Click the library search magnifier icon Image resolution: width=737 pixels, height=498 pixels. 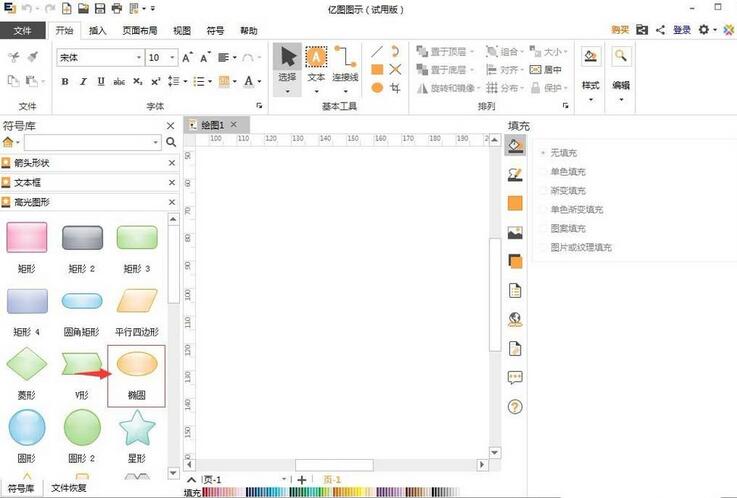tap(171, 142)
